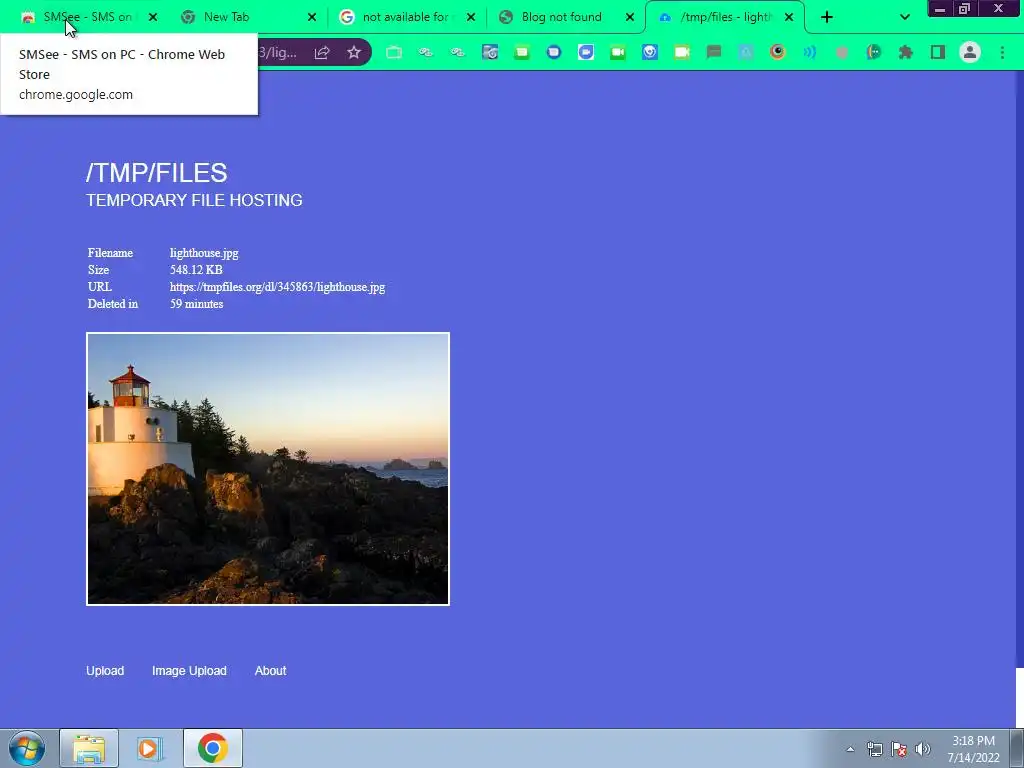Click the '59 minutes' deletion time text
1024x768 pixels.
point(197,304)
